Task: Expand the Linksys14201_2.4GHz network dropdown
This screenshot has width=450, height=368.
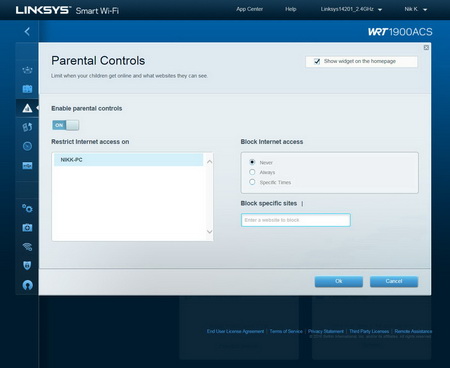Action: click(351, 9)
